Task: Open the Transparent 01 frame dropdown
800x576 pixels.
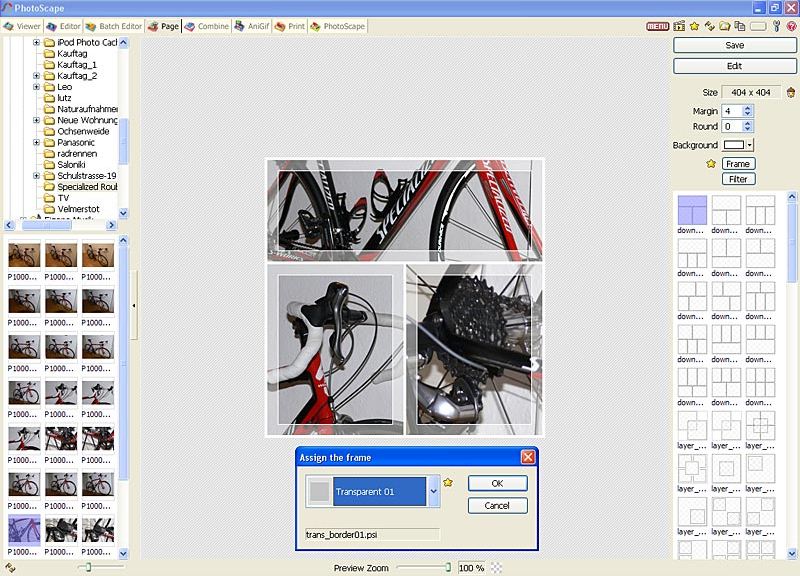Action: (x=434, y=491)
